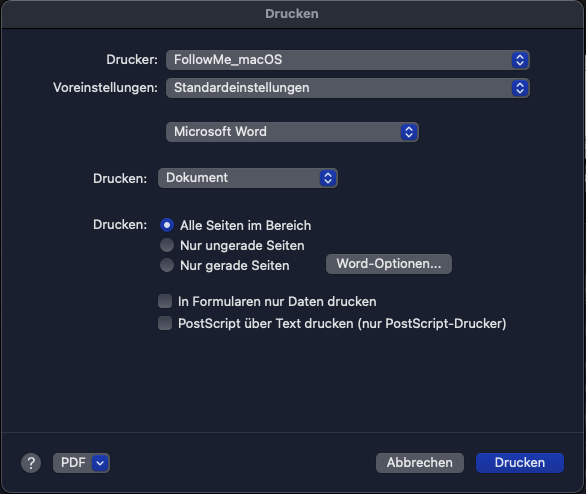Click the Dokument selector arrows icon

tap(328, 178)
